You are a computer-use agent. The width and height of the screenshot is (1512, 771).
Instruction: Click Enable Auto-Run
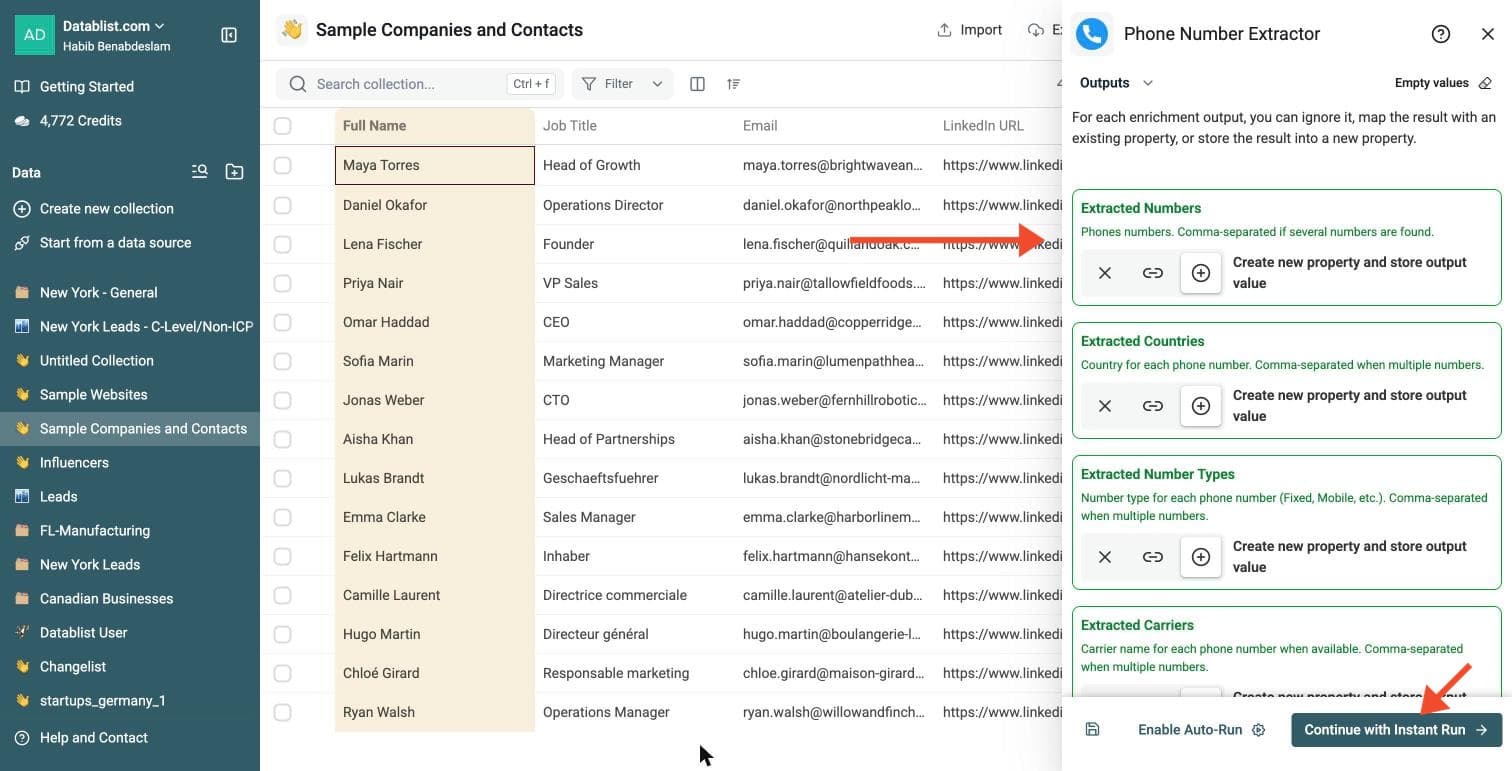(x=1201, y=730)
